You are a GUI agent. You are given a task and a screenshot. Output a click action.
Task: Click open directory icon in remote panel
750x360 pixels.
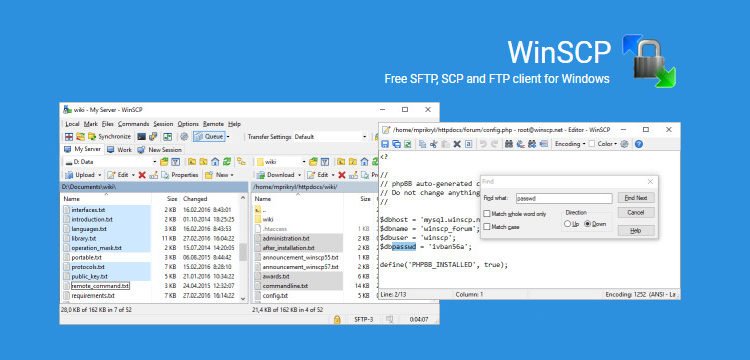pos(313,162)
